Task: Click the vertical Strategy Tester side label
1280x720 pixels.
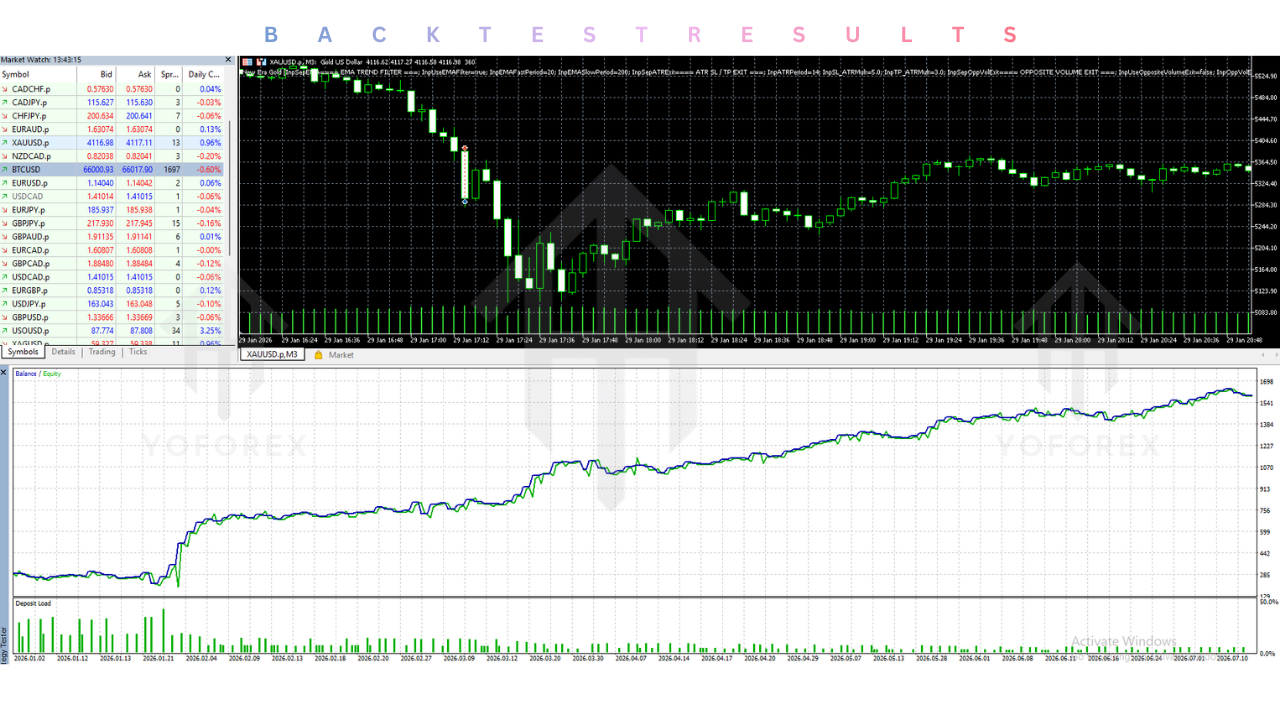Action: 4,643
